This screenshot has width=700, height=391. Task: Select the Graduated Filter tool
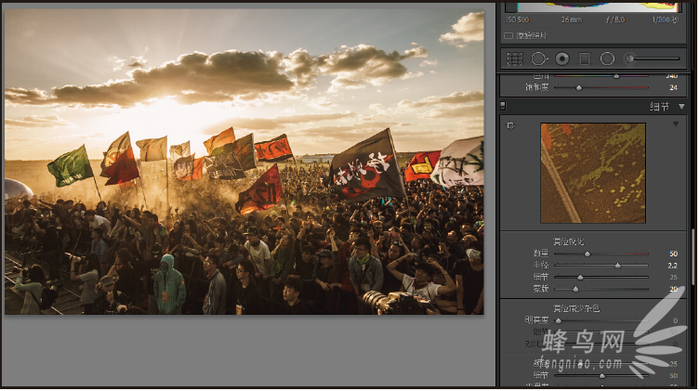pos(584,59)
